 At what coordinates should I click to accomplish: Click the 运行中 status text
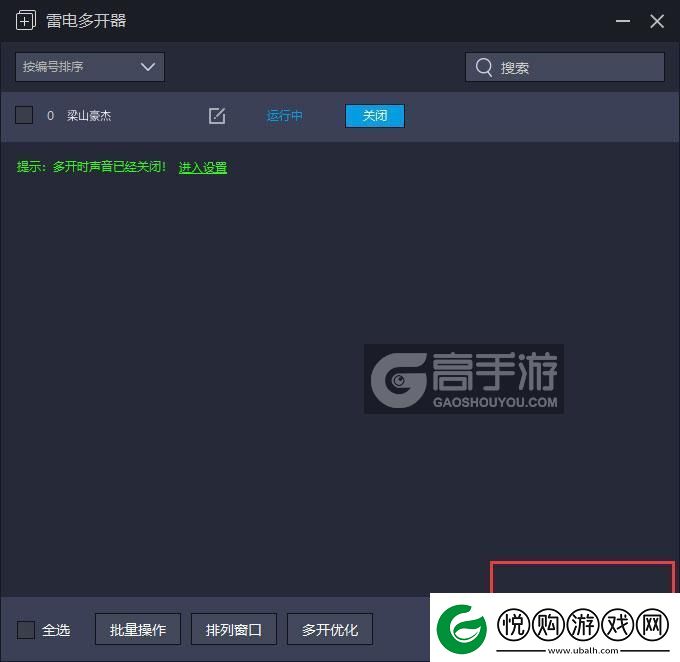point(284,116)
